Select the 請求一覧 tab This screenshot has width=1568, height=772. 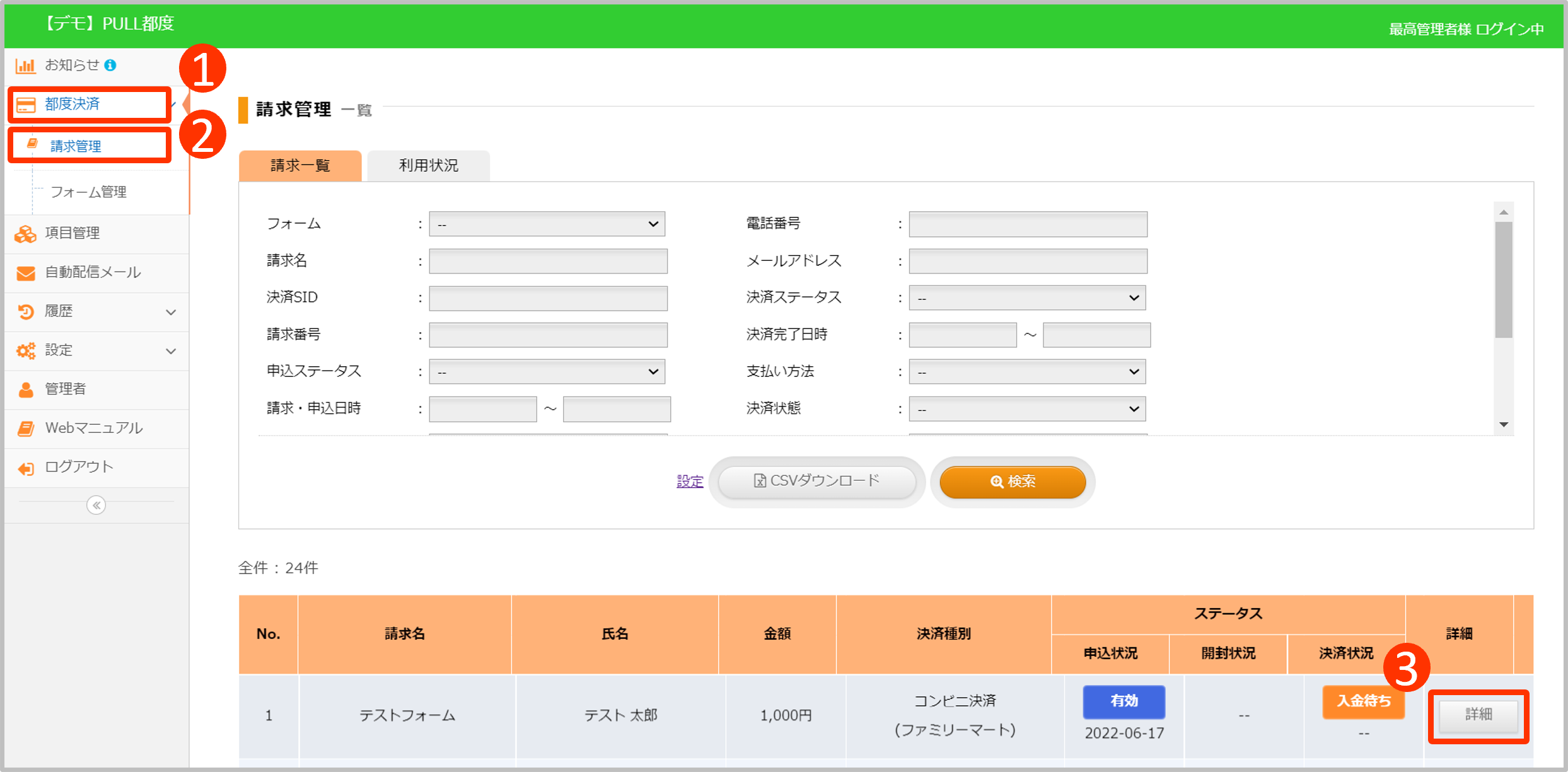(300, 166)
